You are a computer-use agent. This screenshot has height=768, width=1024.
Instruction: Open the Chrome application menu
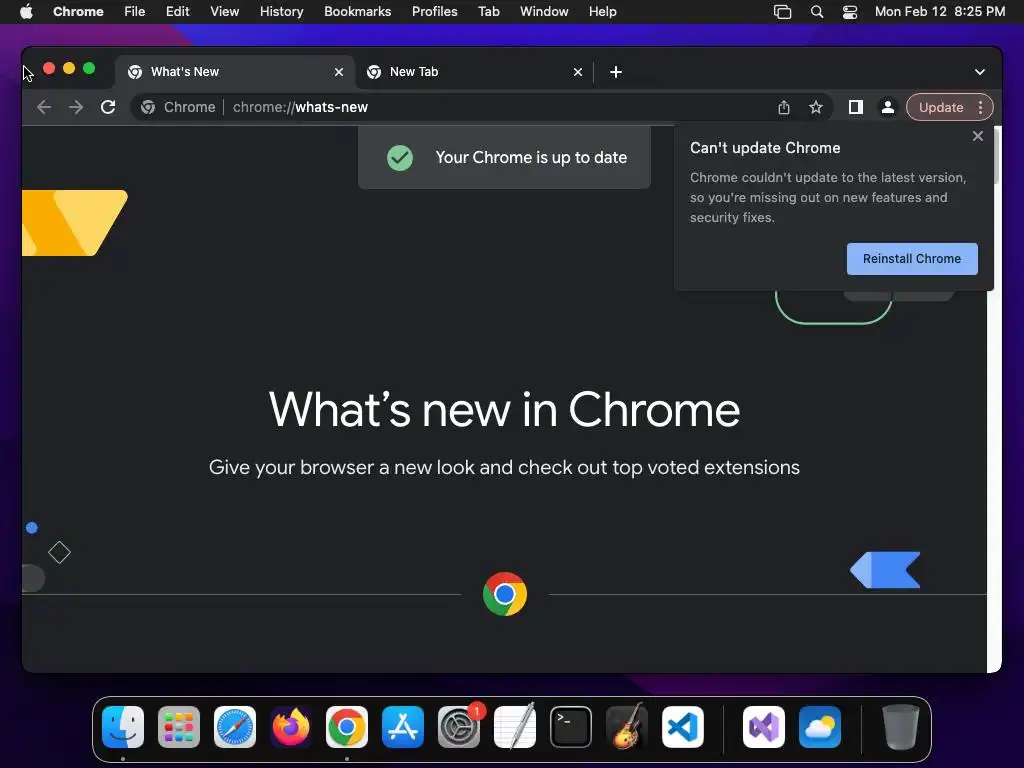pyautogui.click(x=78, y=12)
